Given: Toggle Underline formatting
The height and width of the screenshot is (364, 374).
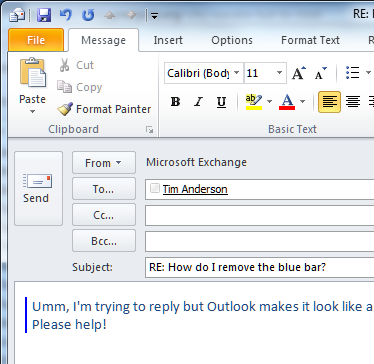Looking at the screenshot, I should click(x=221, y=102).
